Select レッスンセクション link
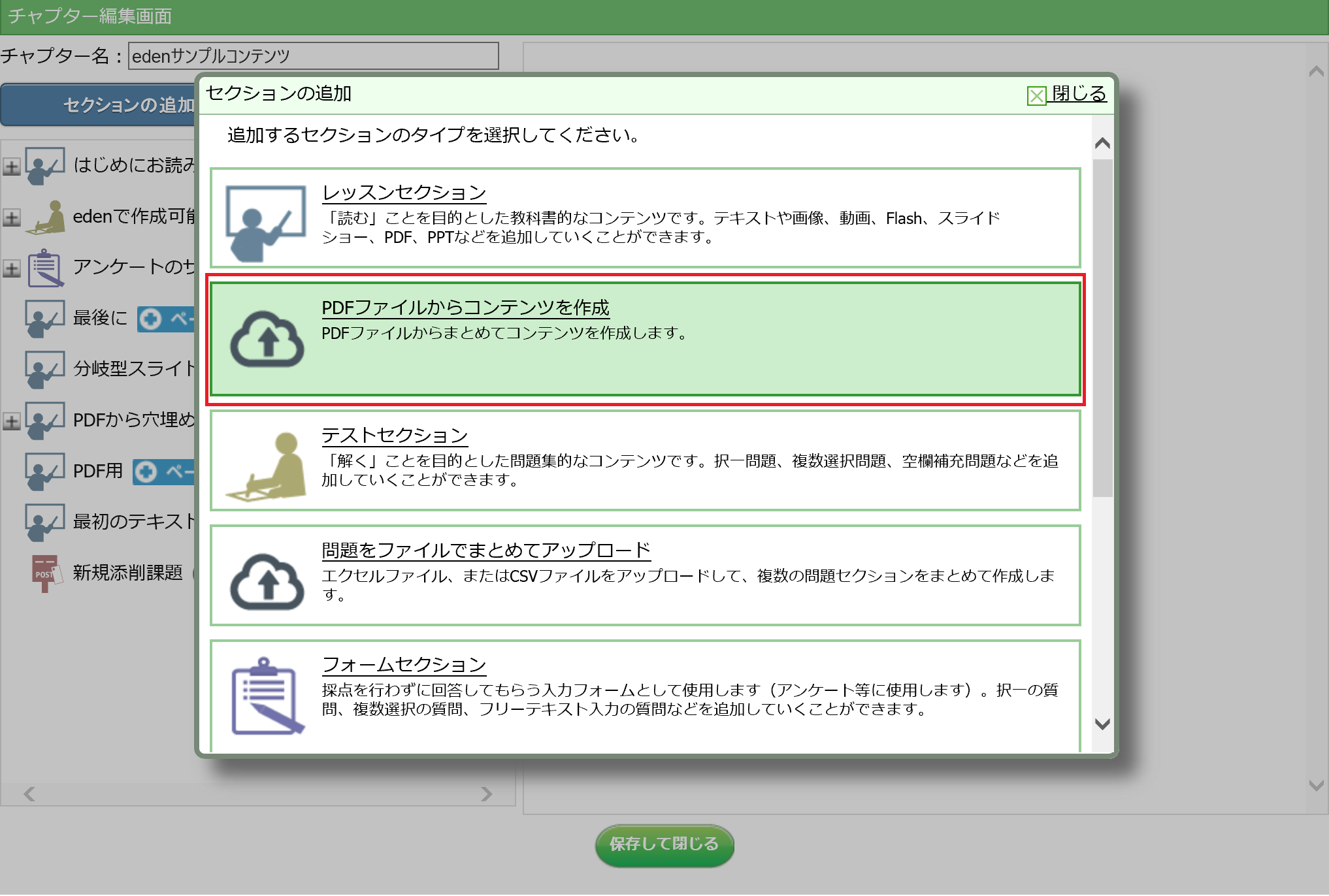1329x896 pixels. (x=404, y=193)
